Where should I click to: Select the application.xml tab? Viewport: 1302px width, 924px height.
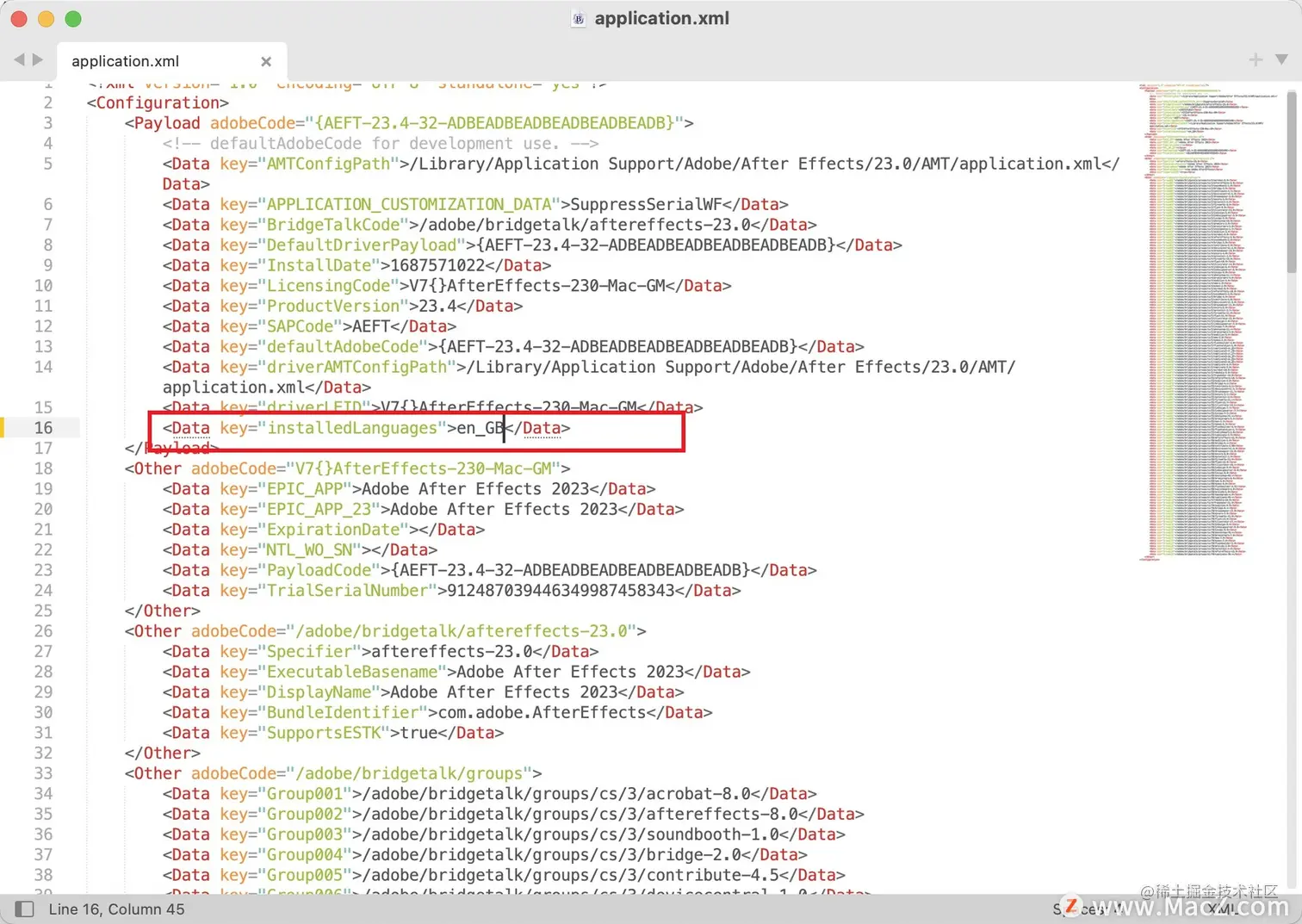(171, 61)
